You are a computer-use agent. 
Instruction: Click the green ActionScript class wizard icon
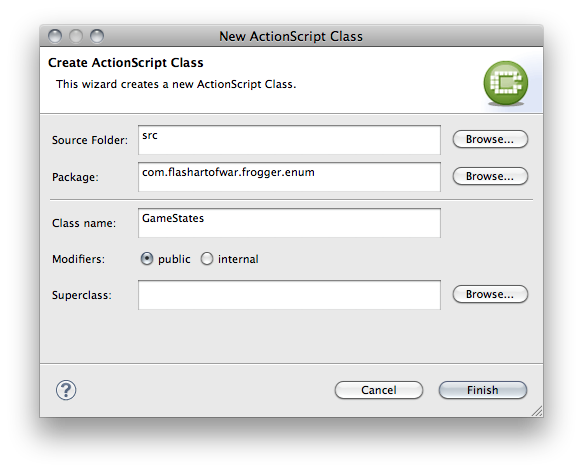[505, 83]
